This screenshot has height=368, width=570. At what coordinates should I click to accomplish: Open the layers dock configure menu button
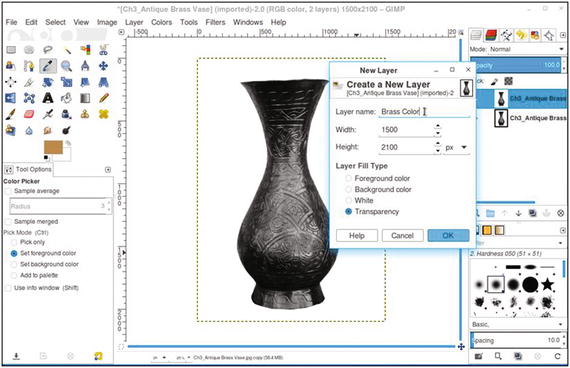(x=563, y=35)
